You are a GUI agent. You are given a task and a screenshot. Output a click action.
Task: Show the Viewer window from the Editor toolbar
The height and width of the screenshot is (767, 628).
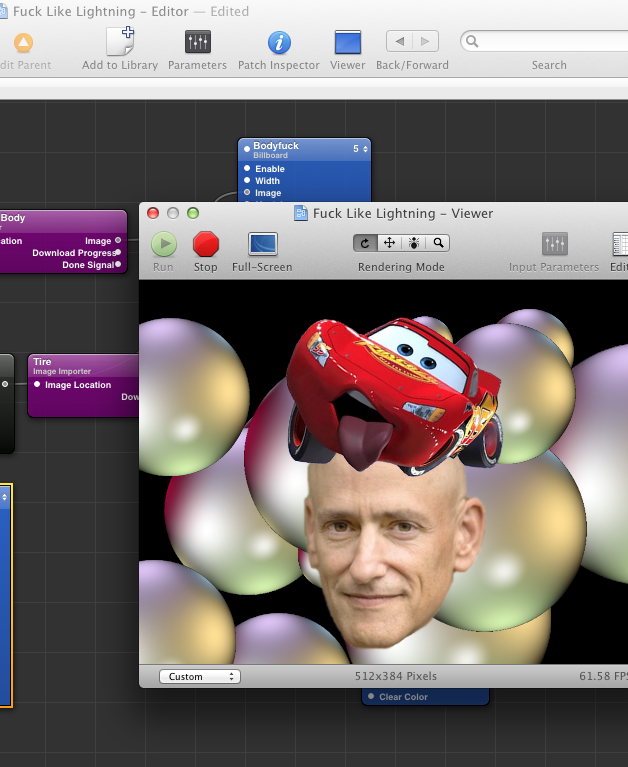pos(348,42)
